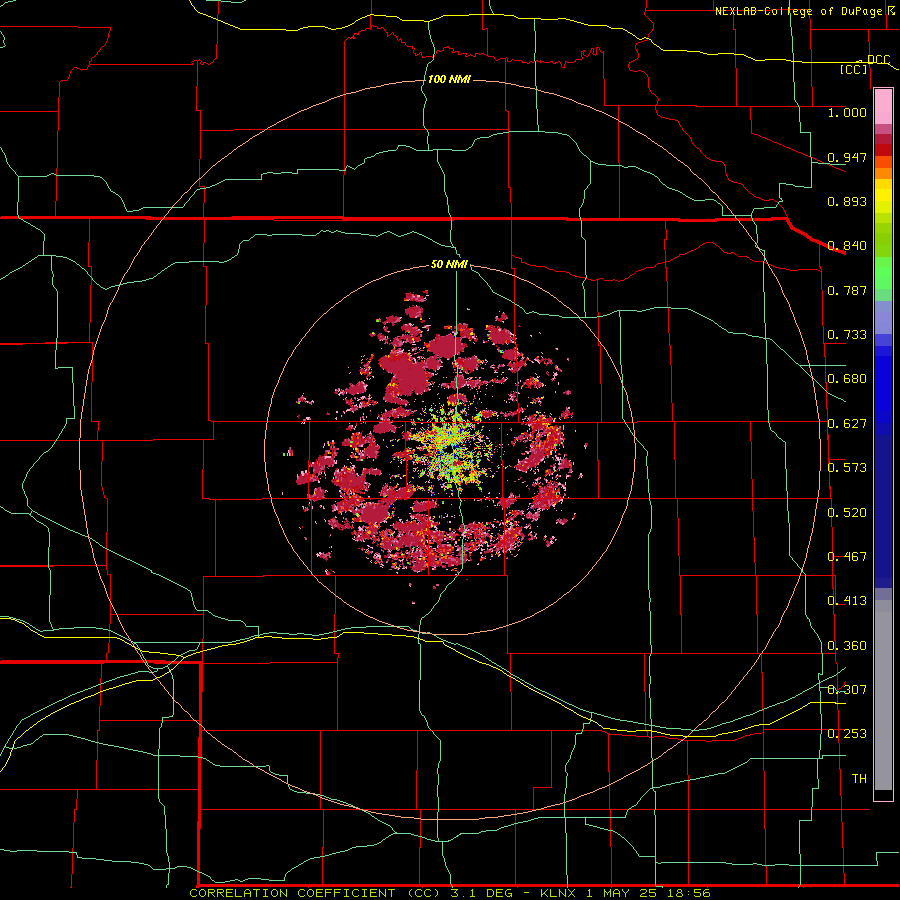Click the 100 NMI range ring label
Viewport: 900px width, 900px height.
tap(449, 79)
